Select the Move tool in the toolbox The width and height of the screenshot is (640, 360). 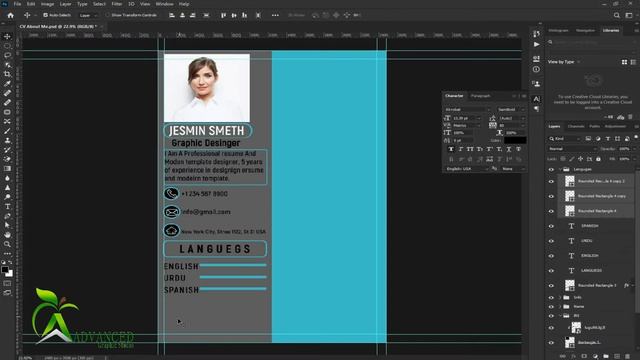coord(7,36)
